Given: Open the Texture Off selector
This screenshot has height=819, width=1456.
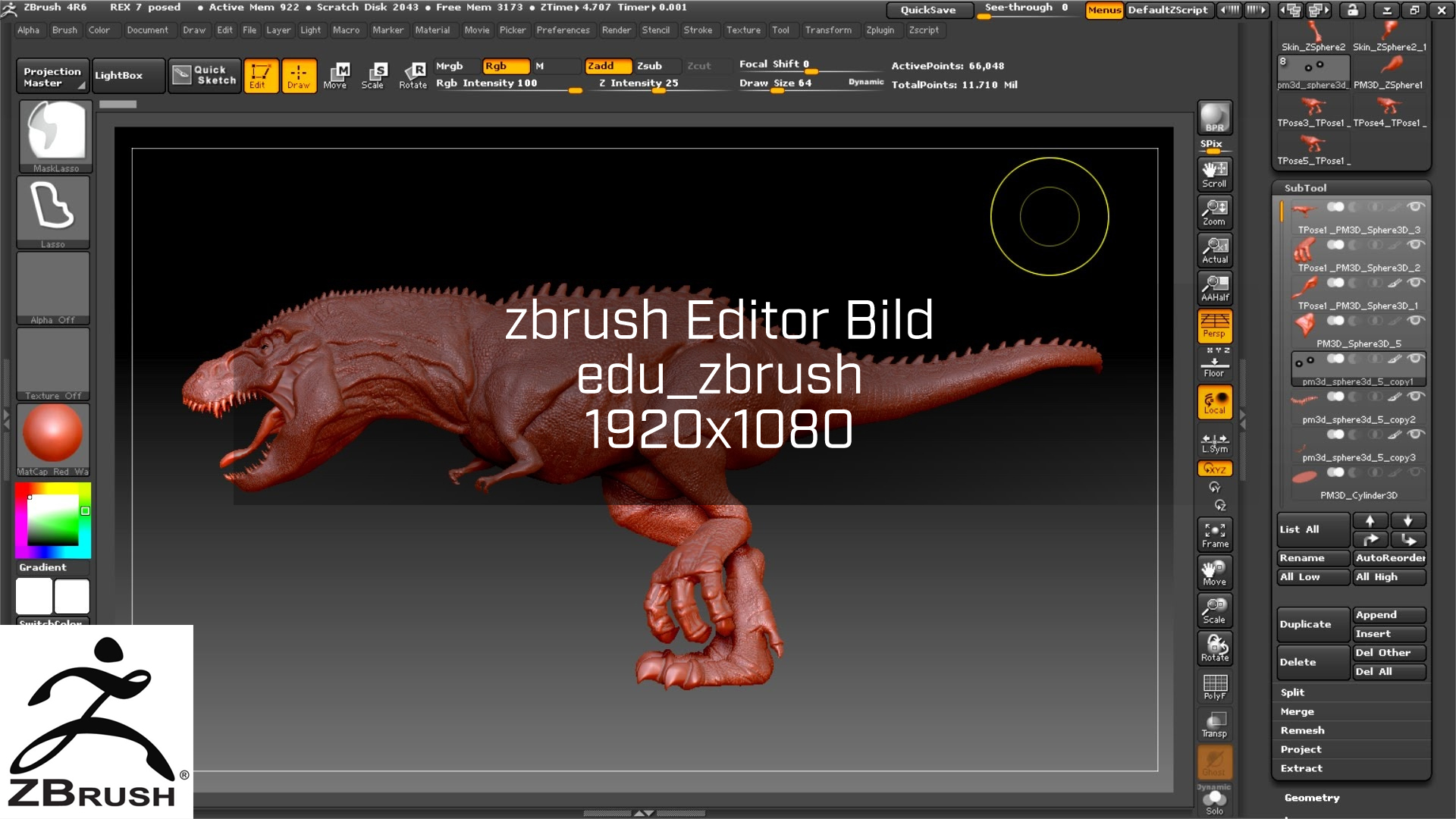Looking at the screenshot, I should [53, 364].
